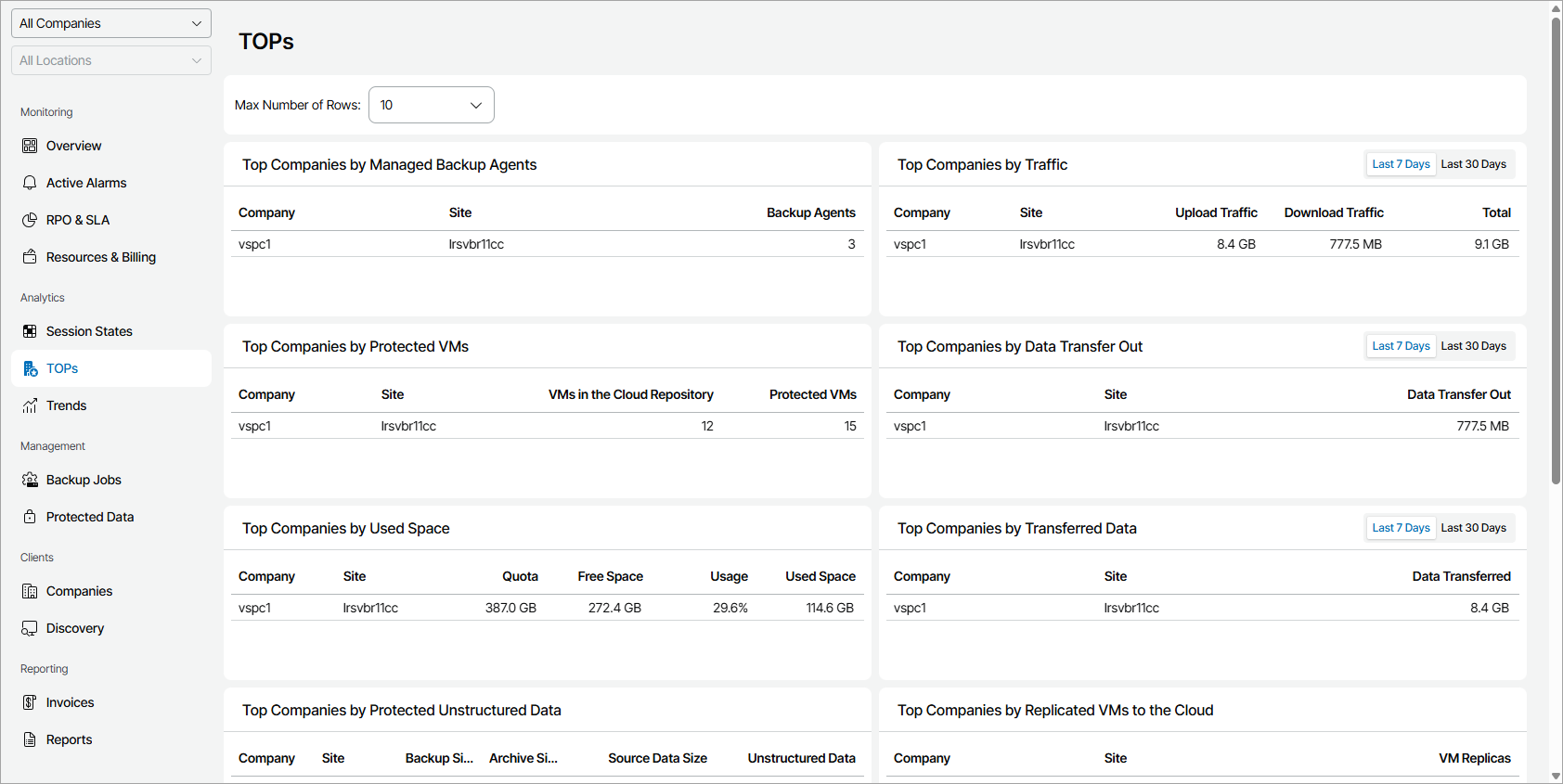
Task: Go to Protected Data page
Action: pos(90,517)
